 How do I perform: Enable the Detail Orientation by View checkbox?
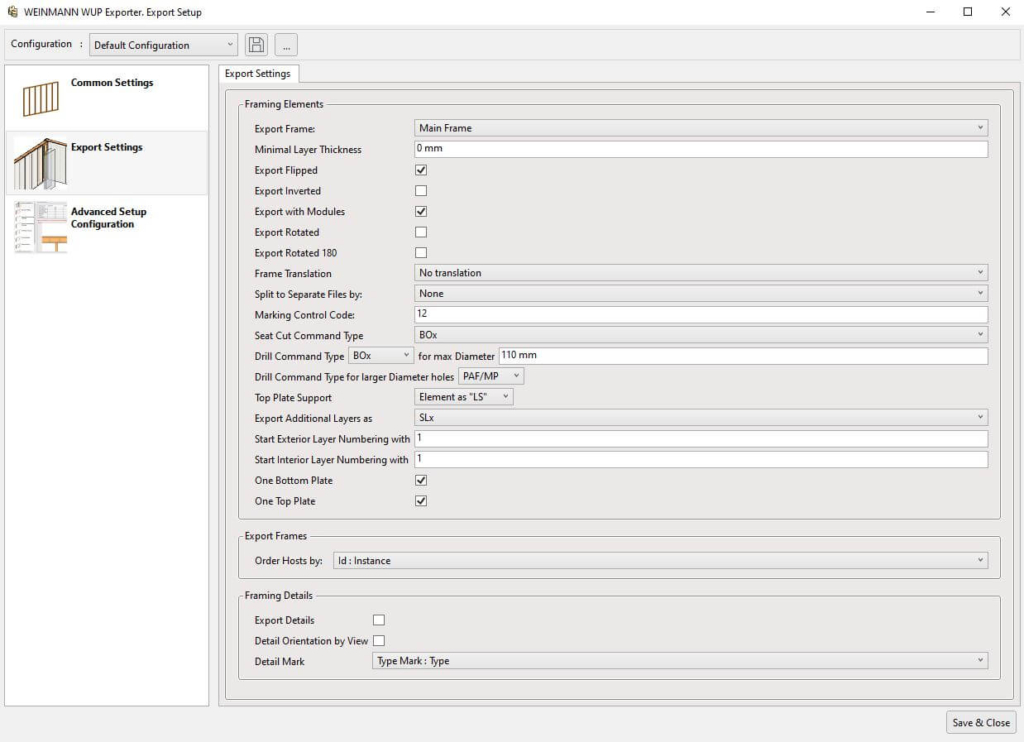[x=379, y=641]
